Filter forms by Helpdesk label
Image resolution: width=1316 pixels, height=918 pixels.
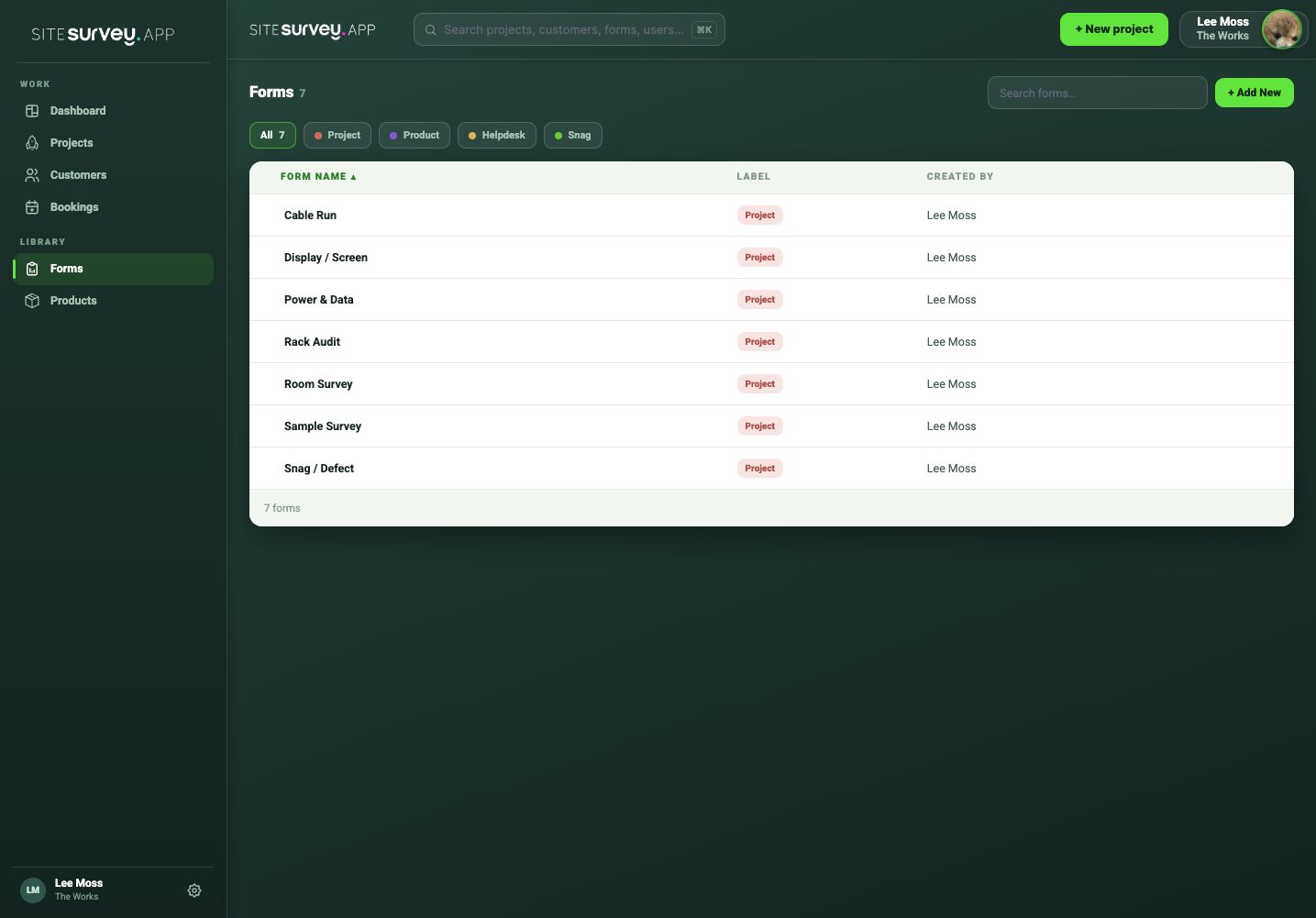[497, 135]
